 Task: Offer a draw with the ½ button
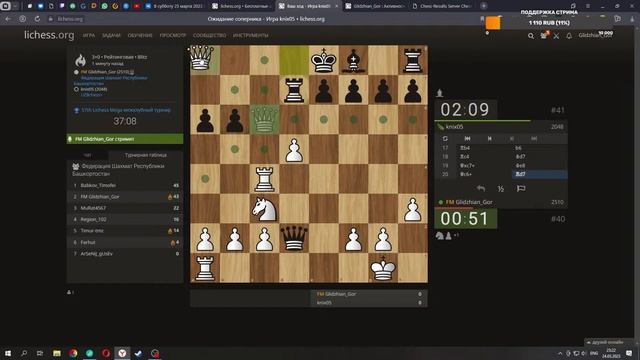pyautogui.click(x=501, y=189)
